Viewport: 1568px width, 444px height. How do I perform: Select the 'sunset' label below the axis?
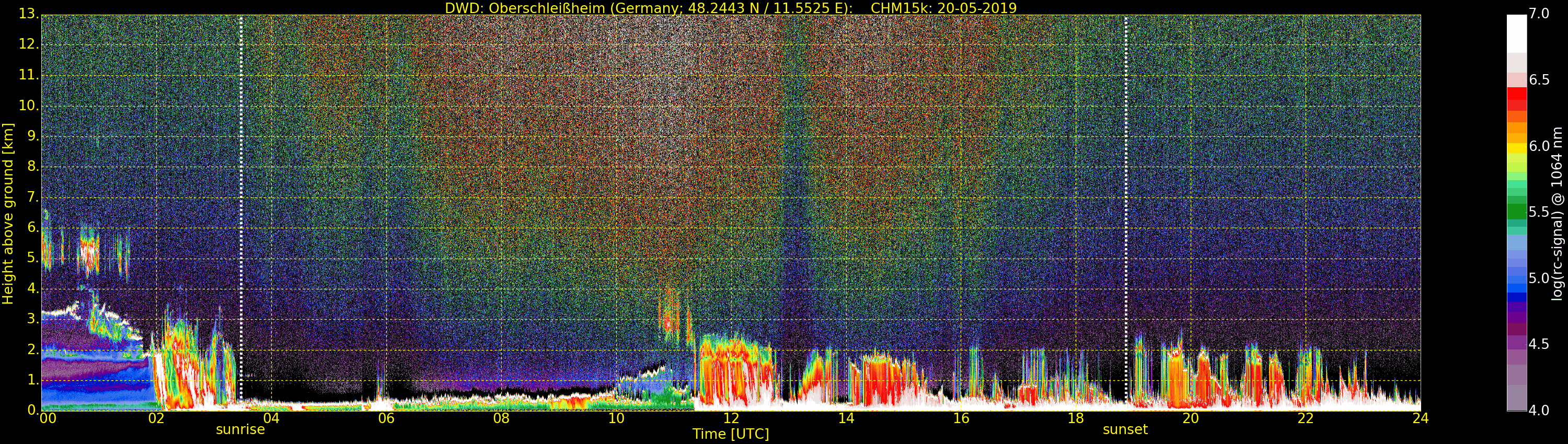1125,429
